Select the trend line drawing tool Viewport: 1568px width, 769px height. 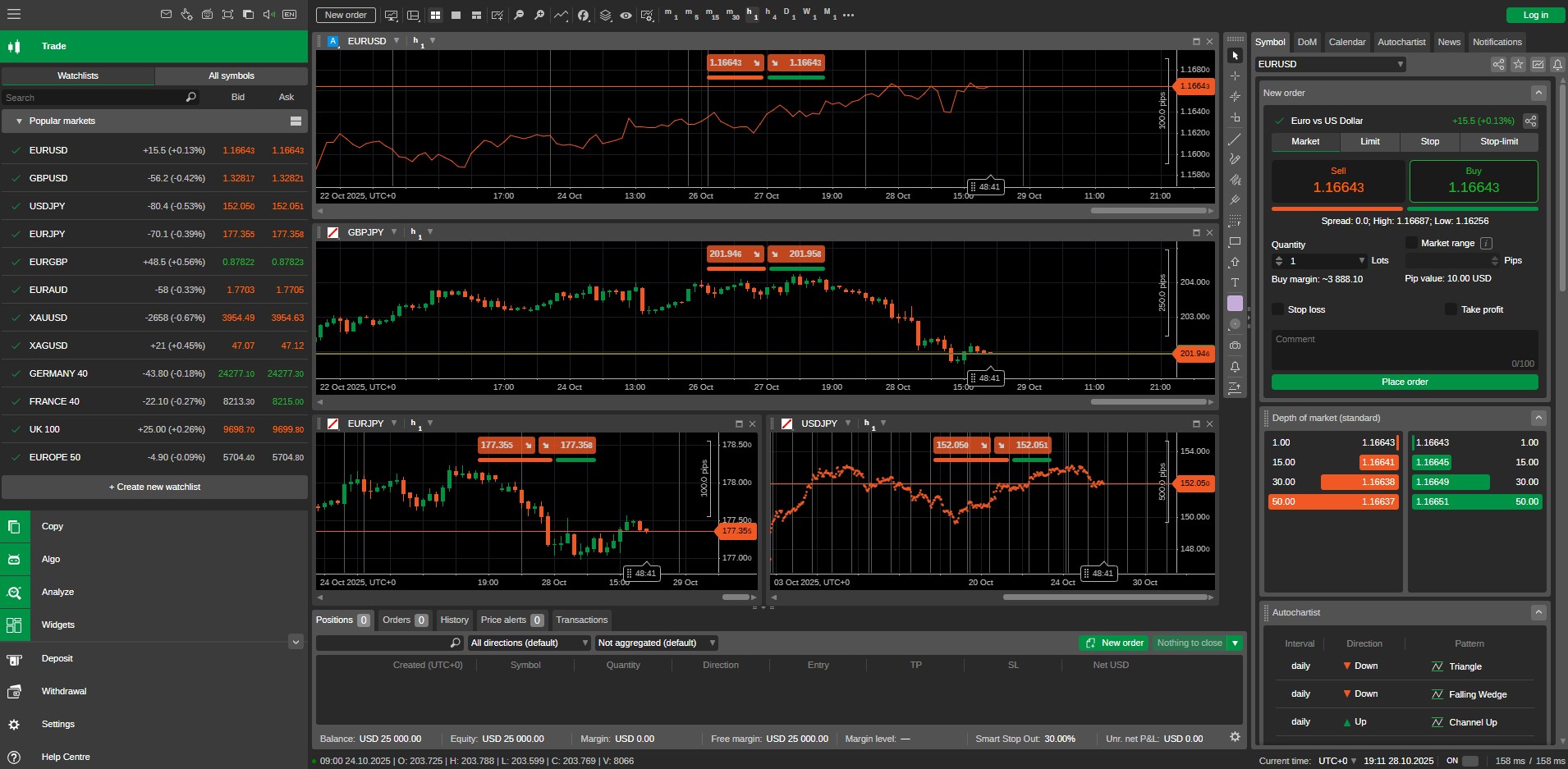click(1236, 139)
